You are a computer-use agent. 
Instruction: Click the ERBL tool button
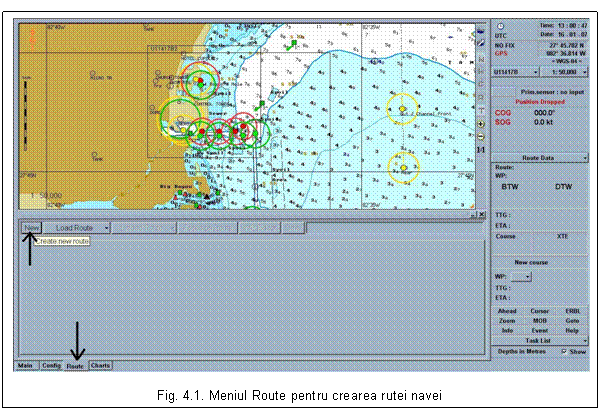coord(573,310)
